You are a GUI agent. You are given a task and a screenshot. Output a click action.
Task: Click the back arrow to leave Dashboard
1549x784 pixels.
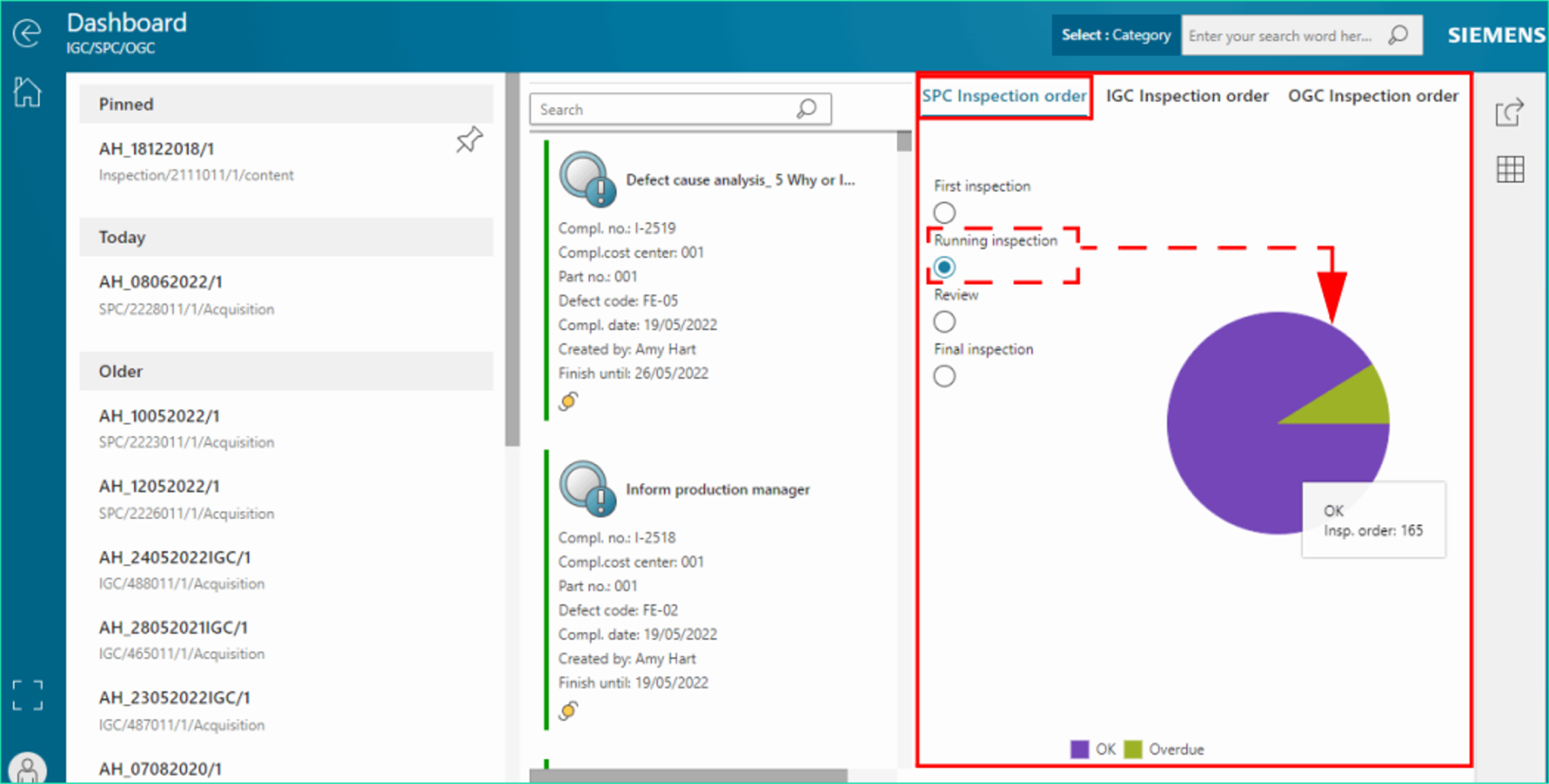tap(26, 34)
